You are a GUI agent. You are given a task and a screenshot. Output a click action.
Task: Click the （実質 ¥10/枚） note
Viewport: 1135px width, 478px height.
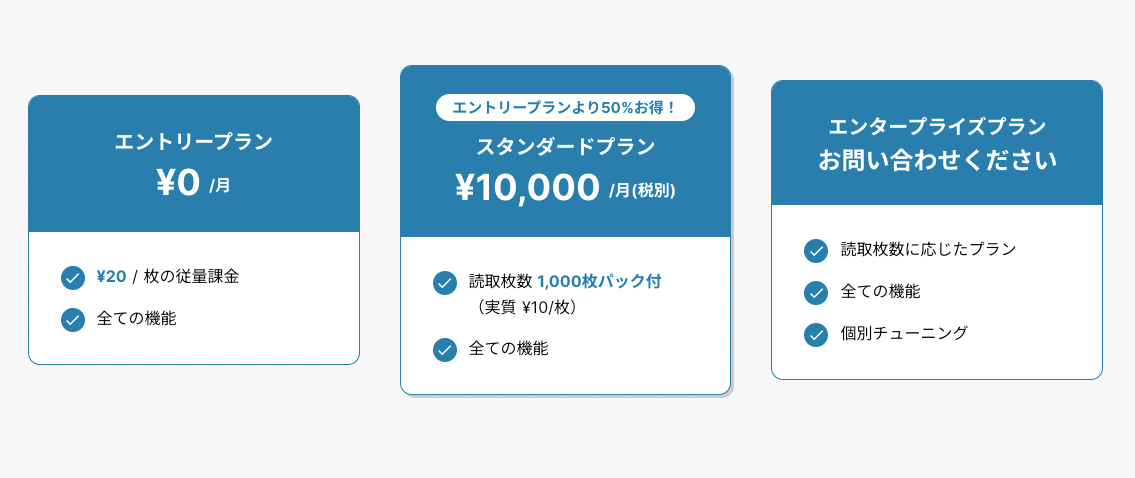click(527, 308)
